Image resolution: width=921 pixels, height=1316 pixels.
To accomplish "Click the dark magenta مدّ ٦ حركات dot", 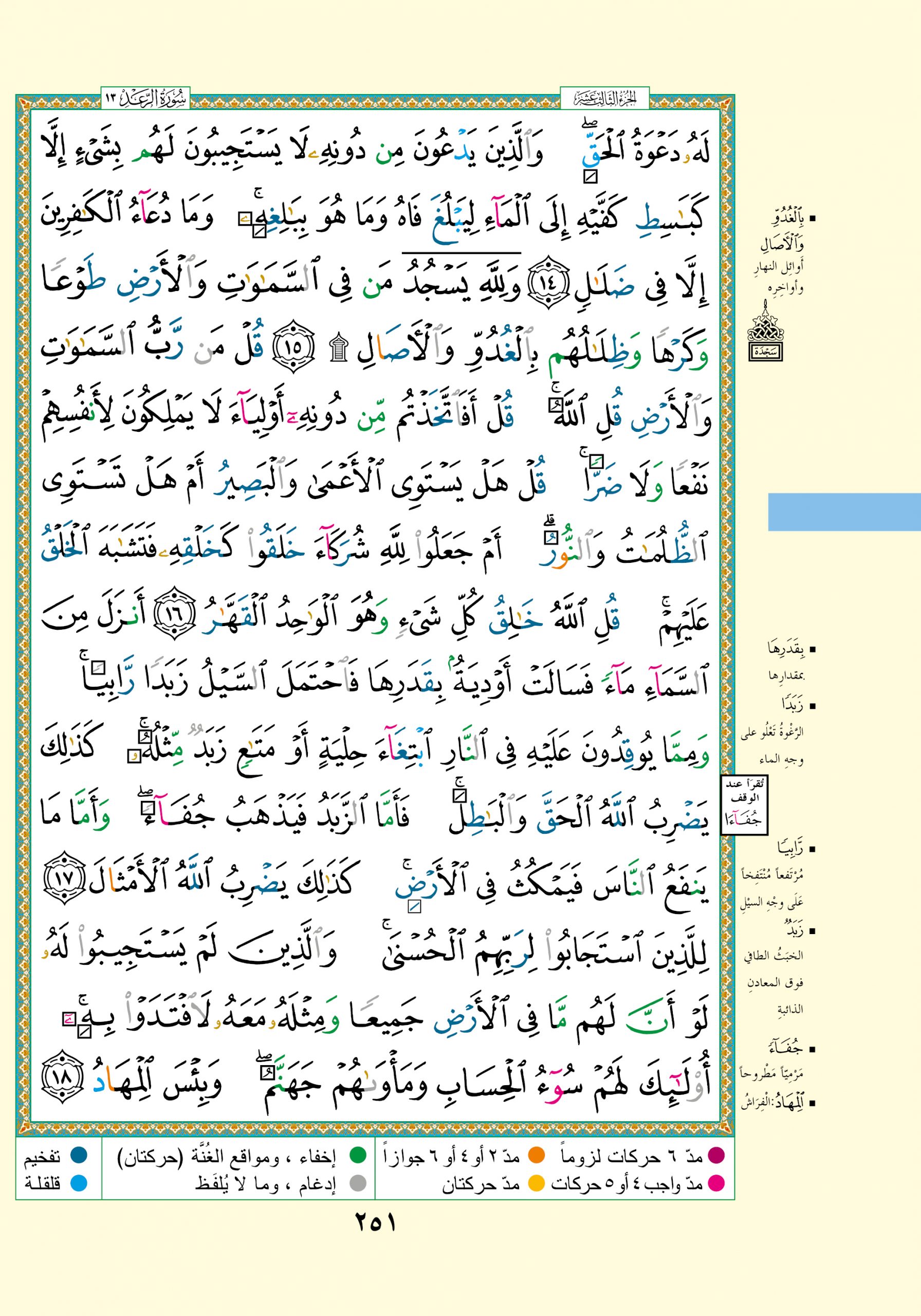I will click(x=716, y=1156).
